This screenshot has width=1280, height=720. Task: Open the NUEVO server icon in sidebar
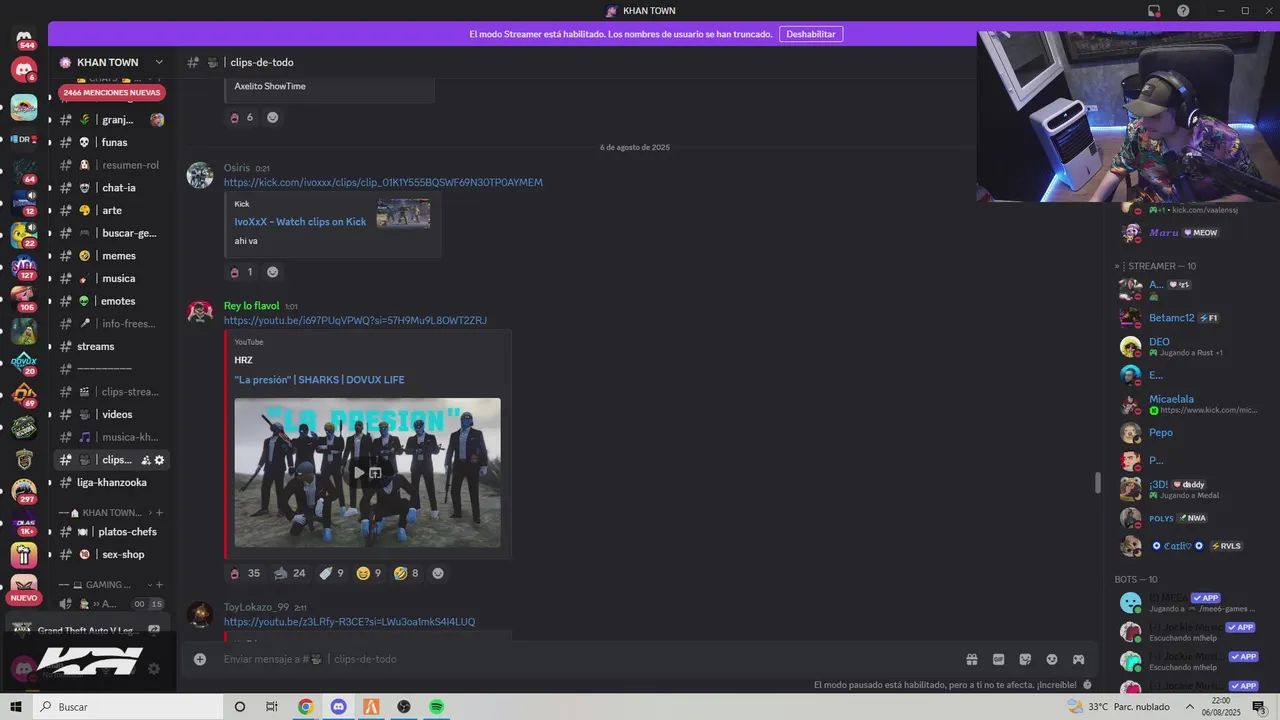point(24,589)
